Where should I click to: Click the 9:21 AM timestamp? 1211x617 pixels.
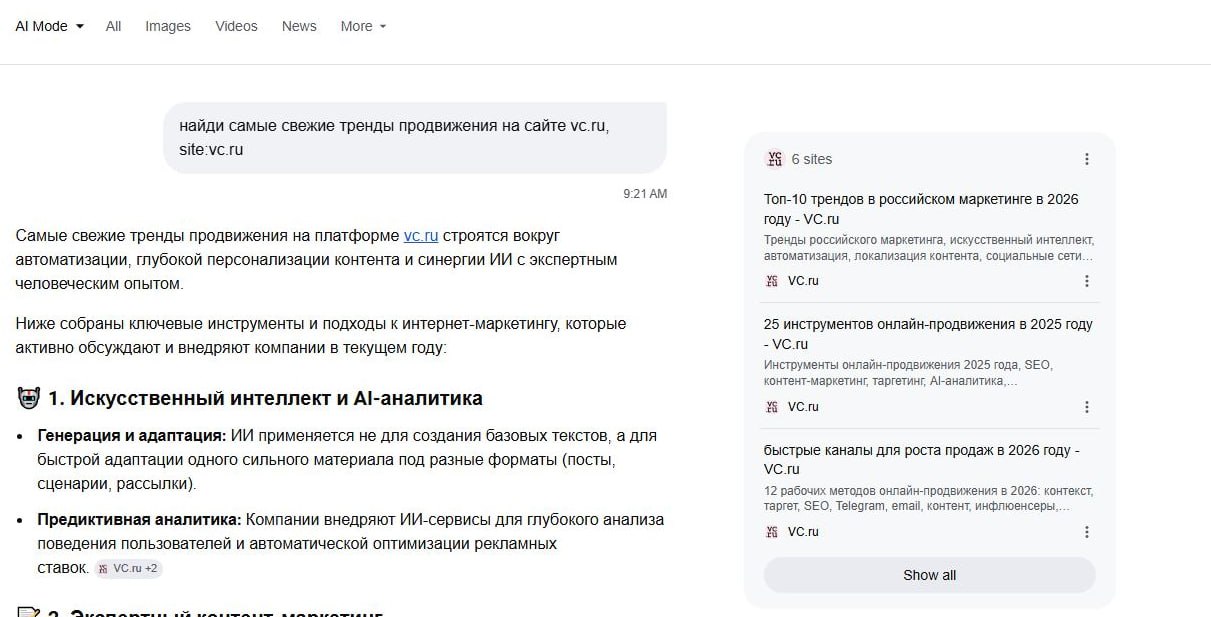pos(645,194)
